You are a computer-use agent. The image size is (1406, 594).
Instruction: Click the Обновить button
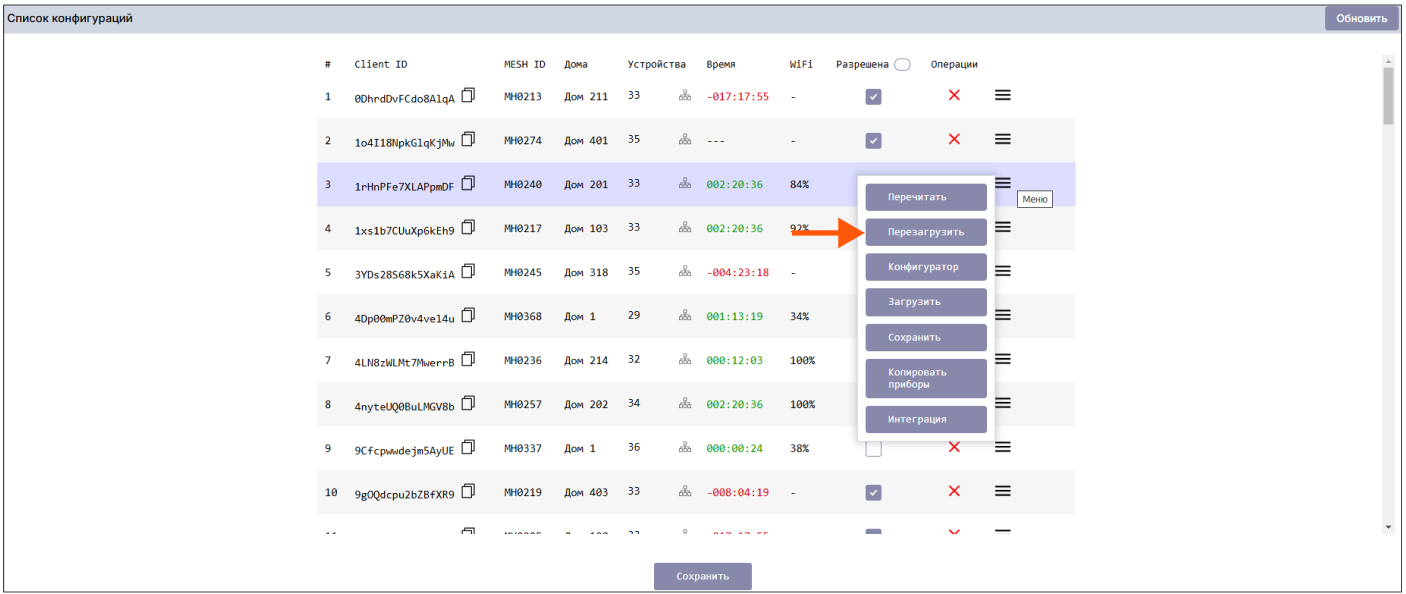point(1361,18)
